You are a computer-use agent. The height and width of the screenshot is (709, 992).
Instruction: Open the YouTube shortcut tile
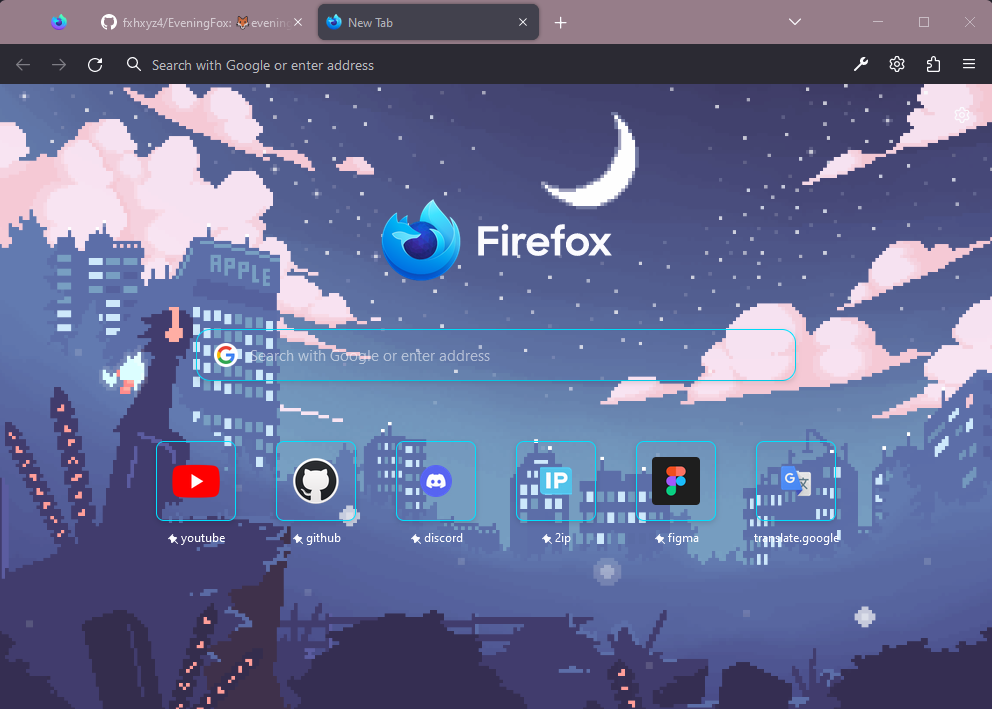(x=196, y=481)
